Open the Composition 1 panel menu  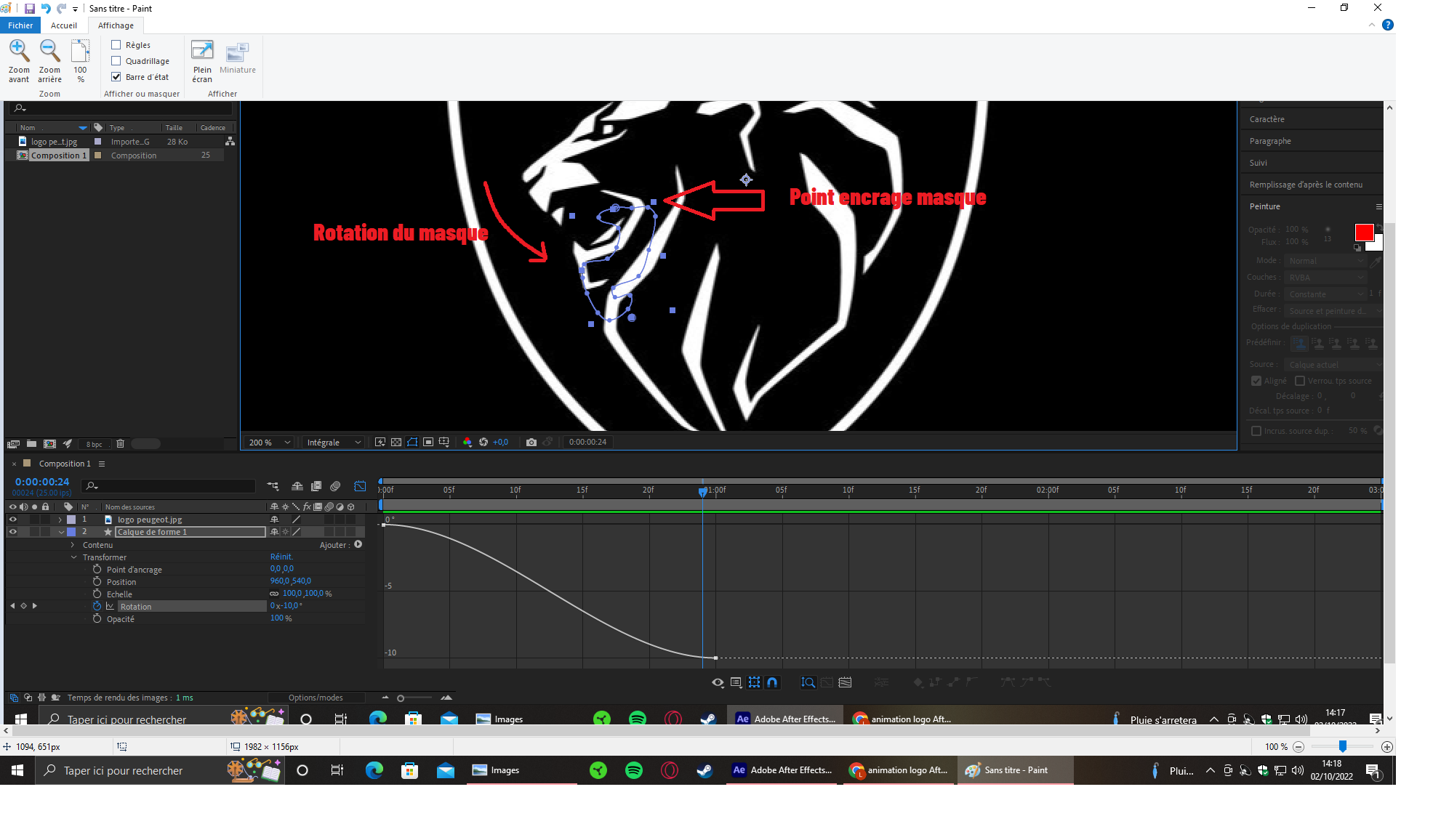click(x=102, y=464)
